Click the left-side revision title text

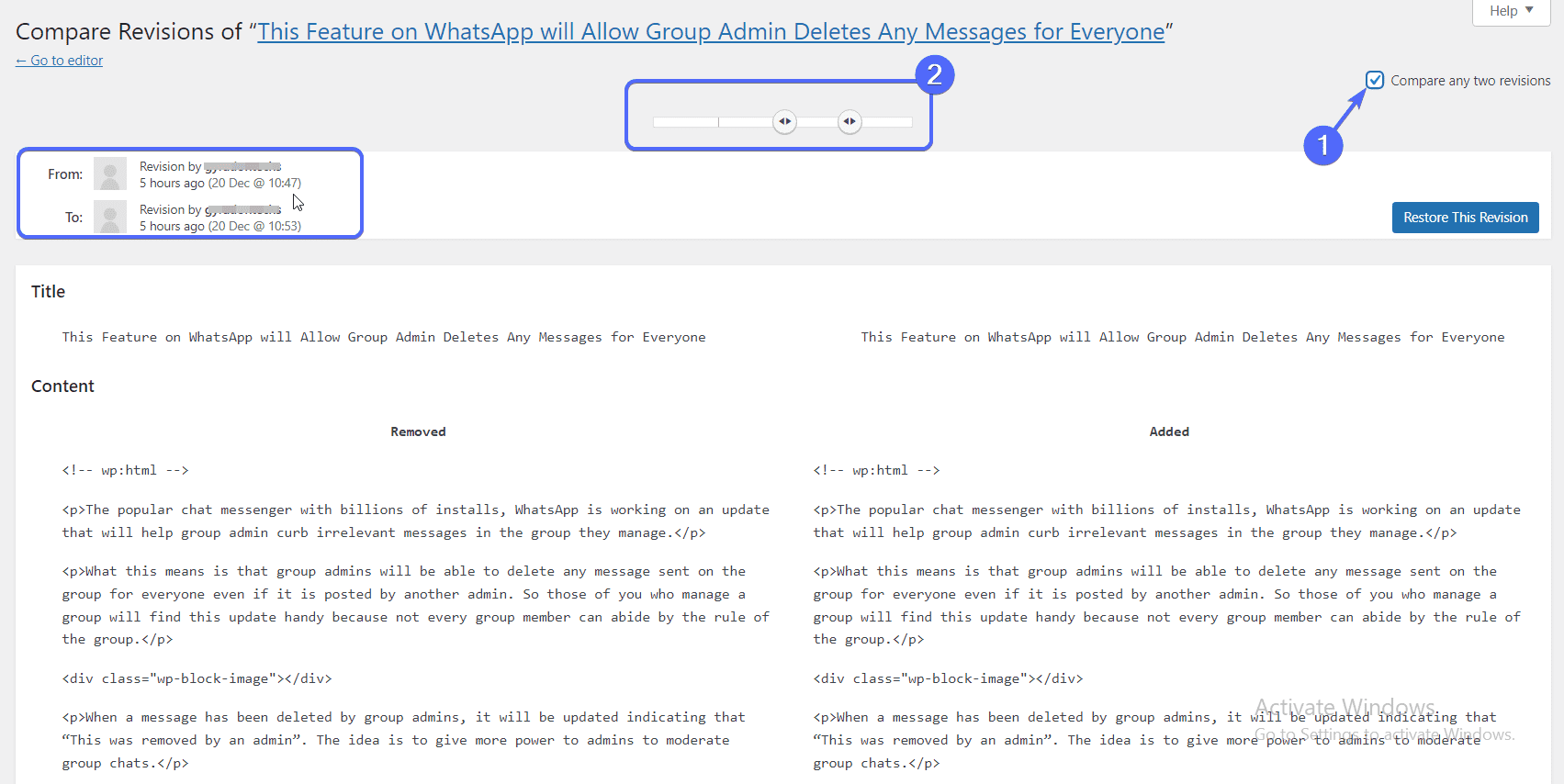(384, 337)
